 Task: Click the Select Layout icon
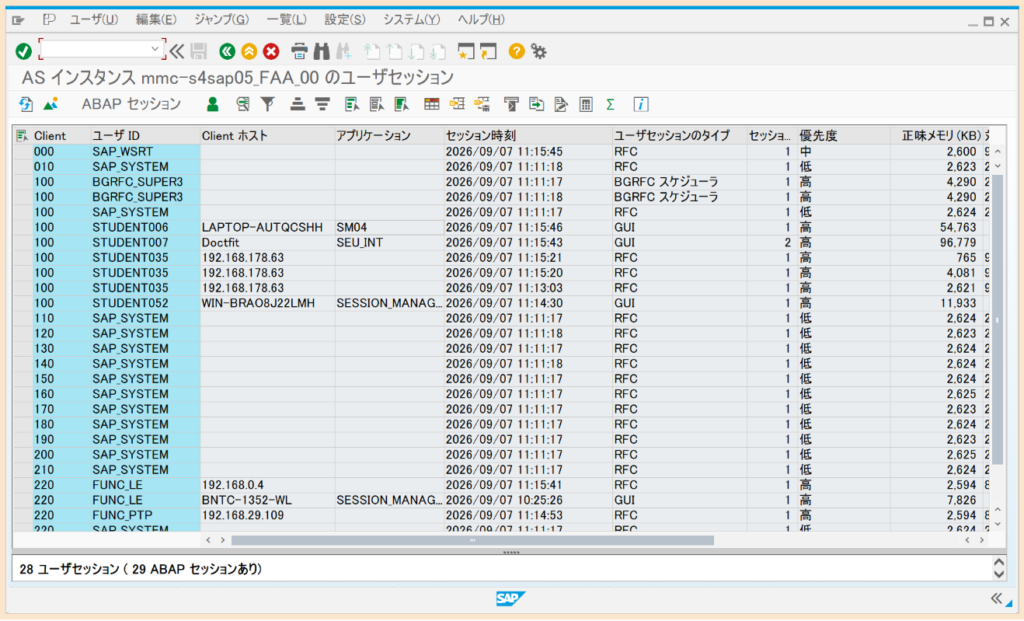click(457, 104)
